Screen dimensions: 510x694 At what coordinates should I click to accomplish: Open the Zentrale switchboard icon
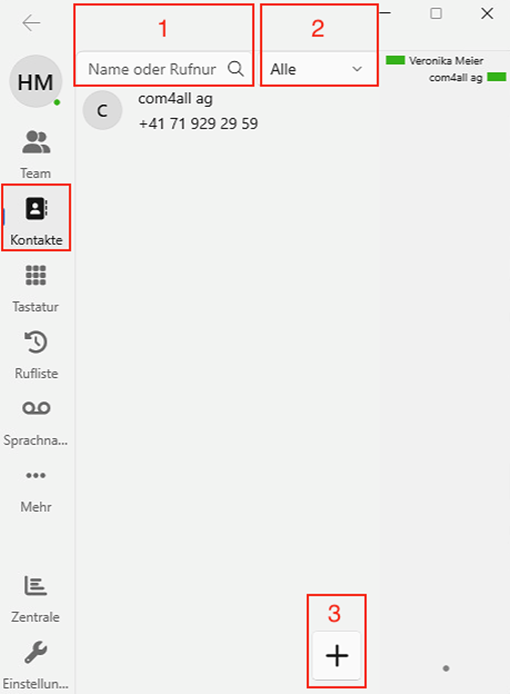pos(35,586)
